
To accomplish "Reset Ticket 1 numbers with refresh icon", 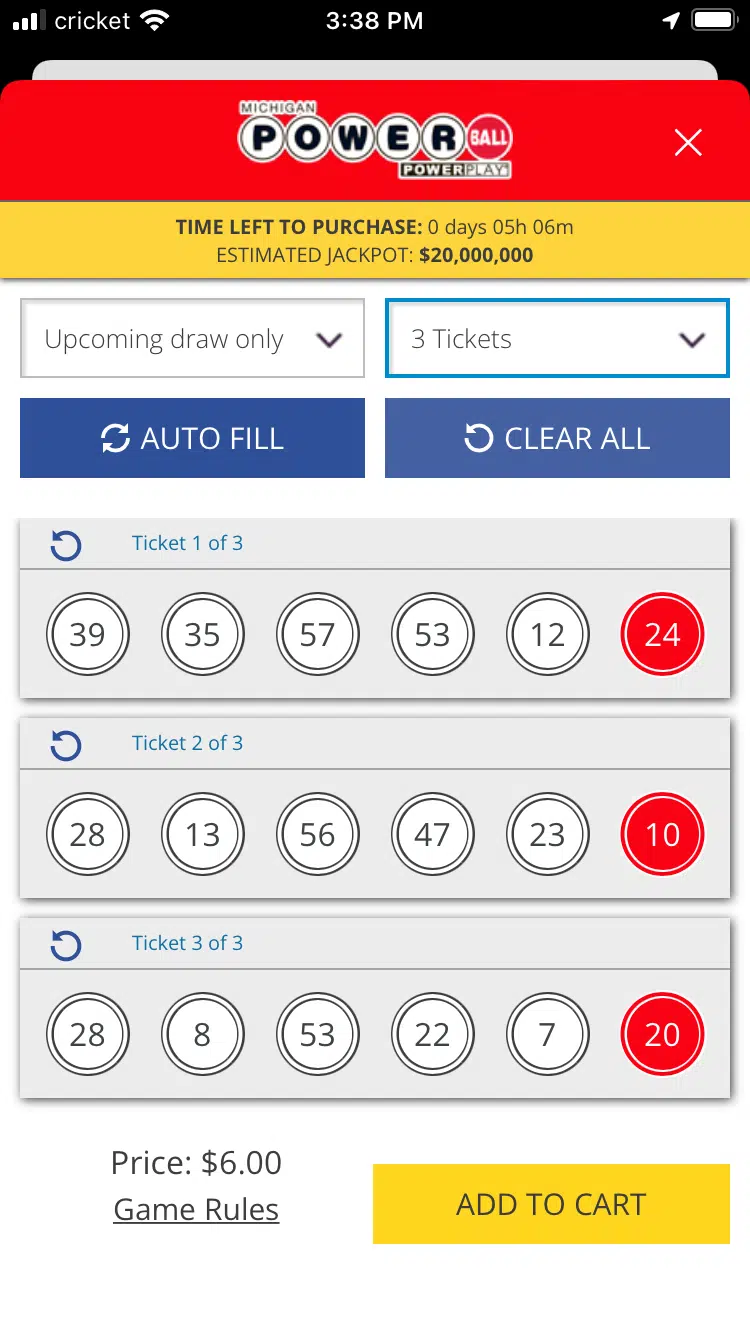I will point(66,545).
